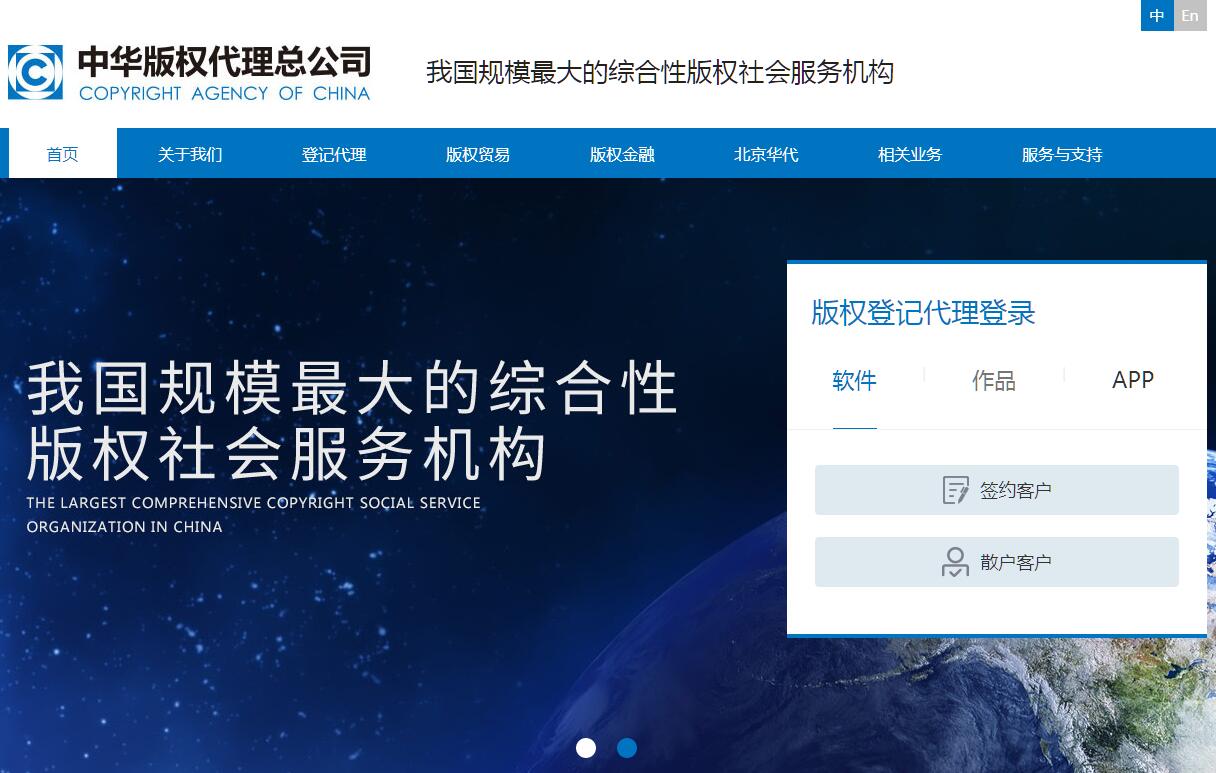The height and width of the screenshot is (773, 1216).
Task: Expand the 版权贸易 navigation menu
Action: point(478,154)
